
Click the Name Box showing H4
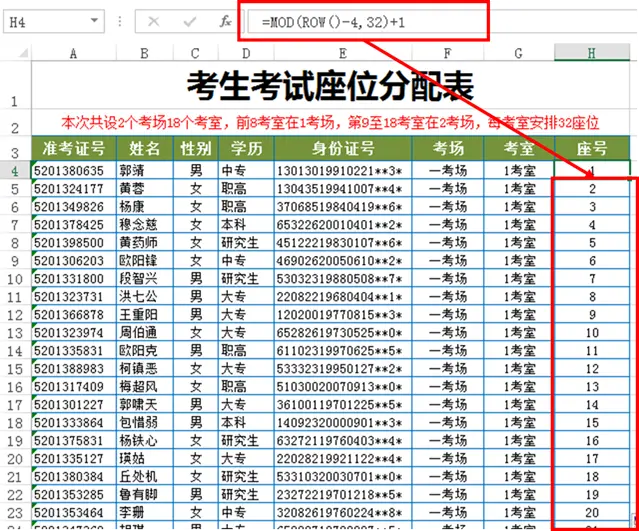[x=54, y=22]
